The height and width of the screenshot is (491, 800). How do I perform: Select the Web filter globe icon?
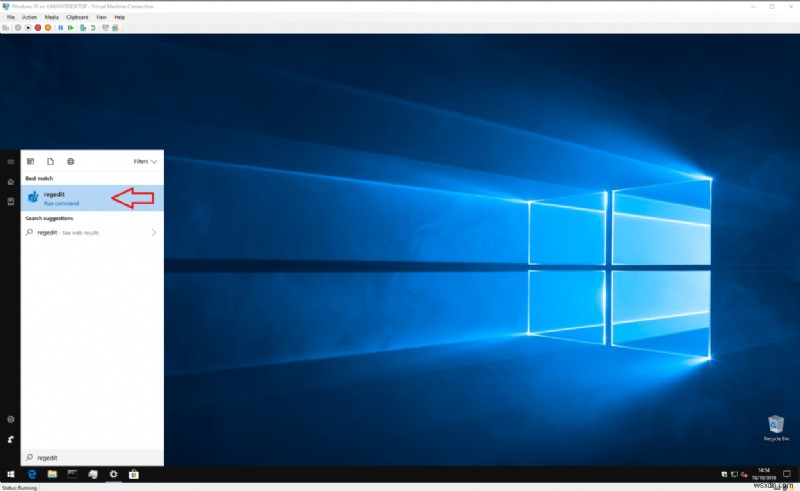coord(70,161)
